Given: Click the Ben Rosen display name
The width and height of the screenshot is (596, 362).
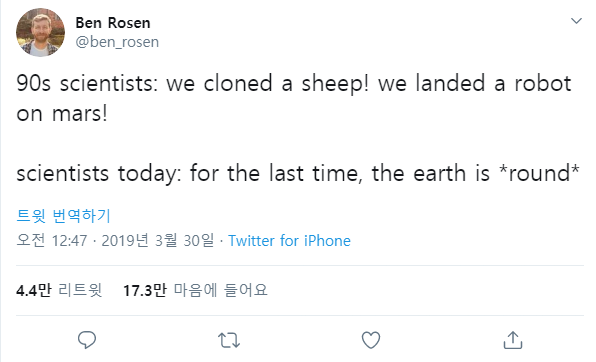Looking at the screenshot, I should (113, 23).
